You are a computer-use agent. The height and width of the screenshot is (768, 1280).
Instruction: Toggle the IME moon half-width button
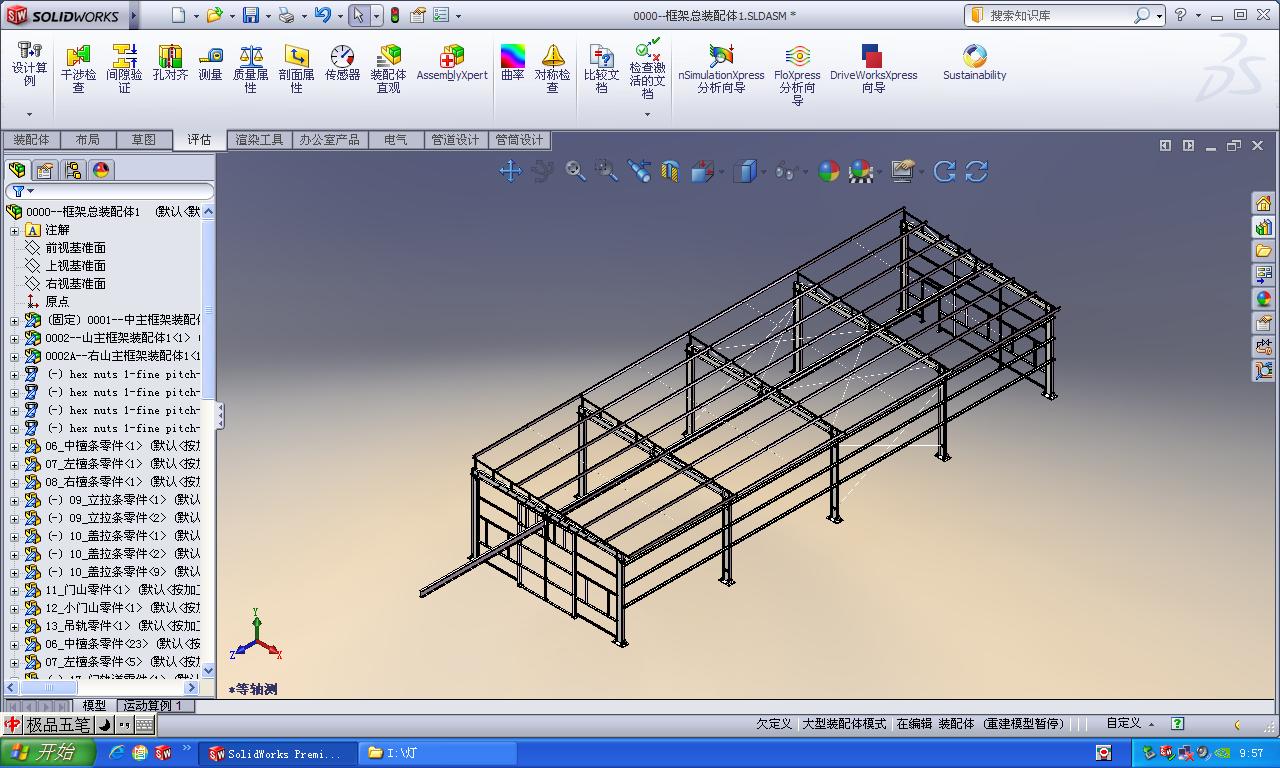point(105,725)
